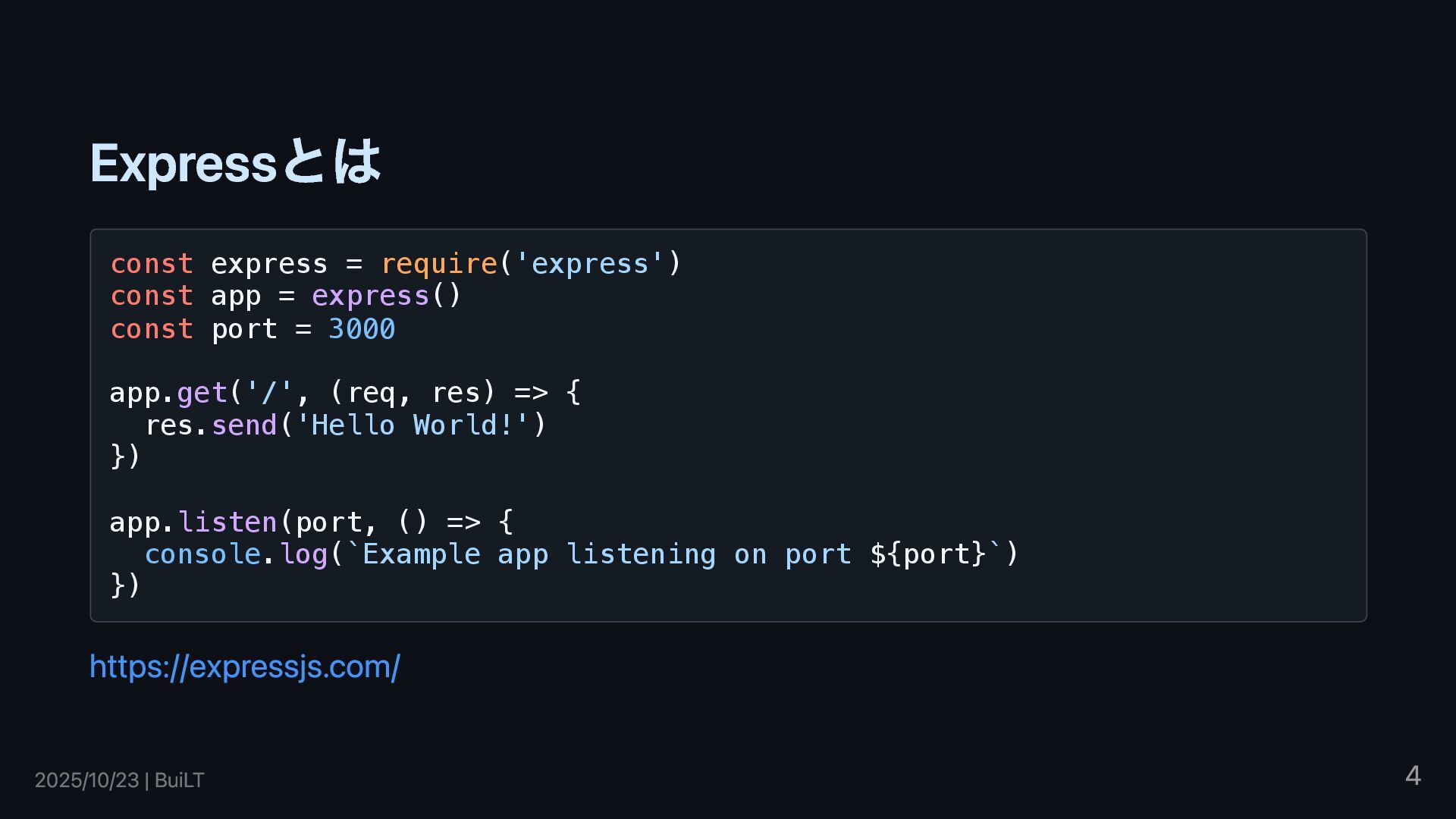Click the purple "listen" method name
The height and width of the screenshot is (819, 1456).
227,522
